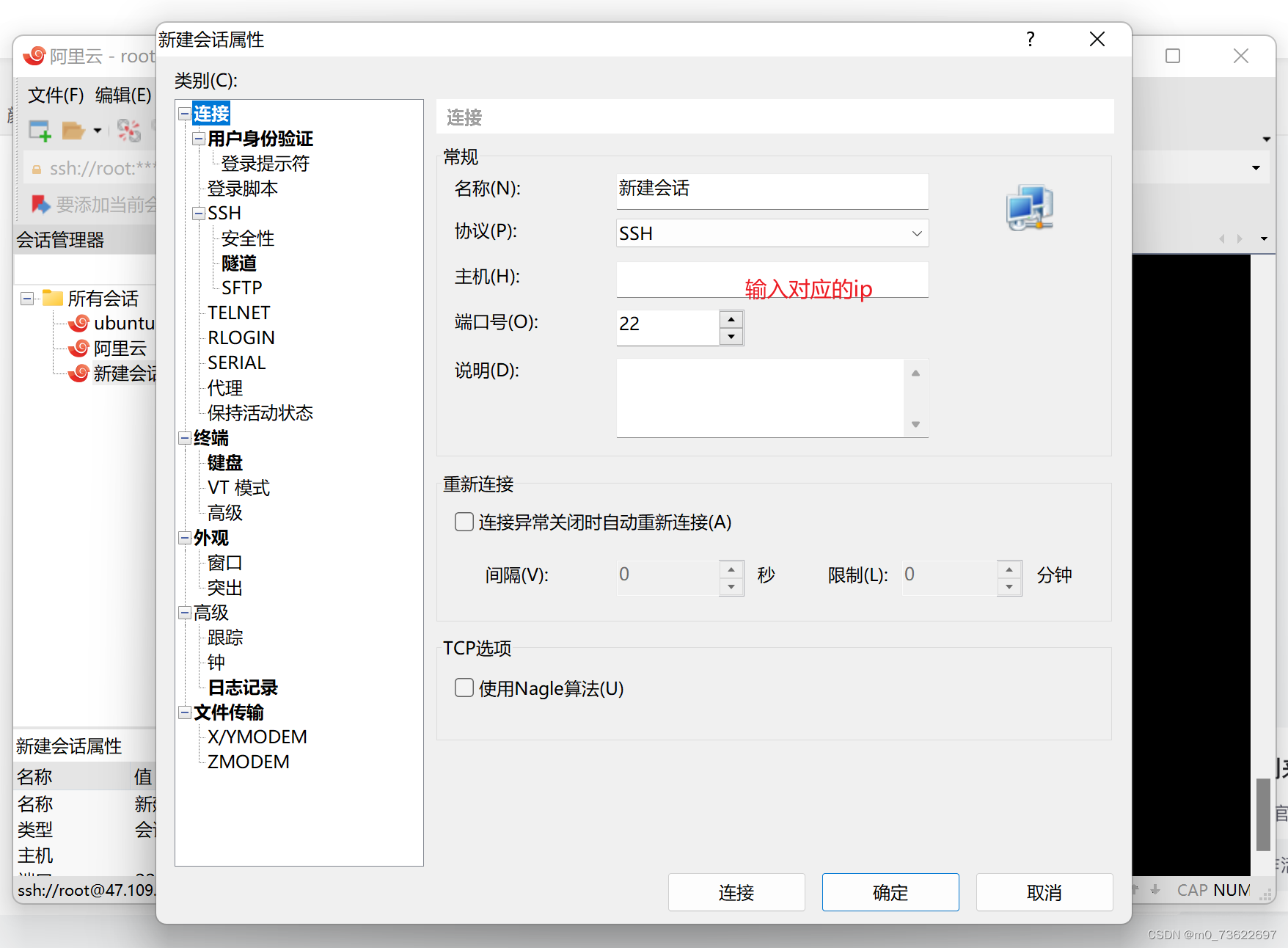1288x948 pixels.
Task: Click the port number field
Action: (x=668, y=327)
